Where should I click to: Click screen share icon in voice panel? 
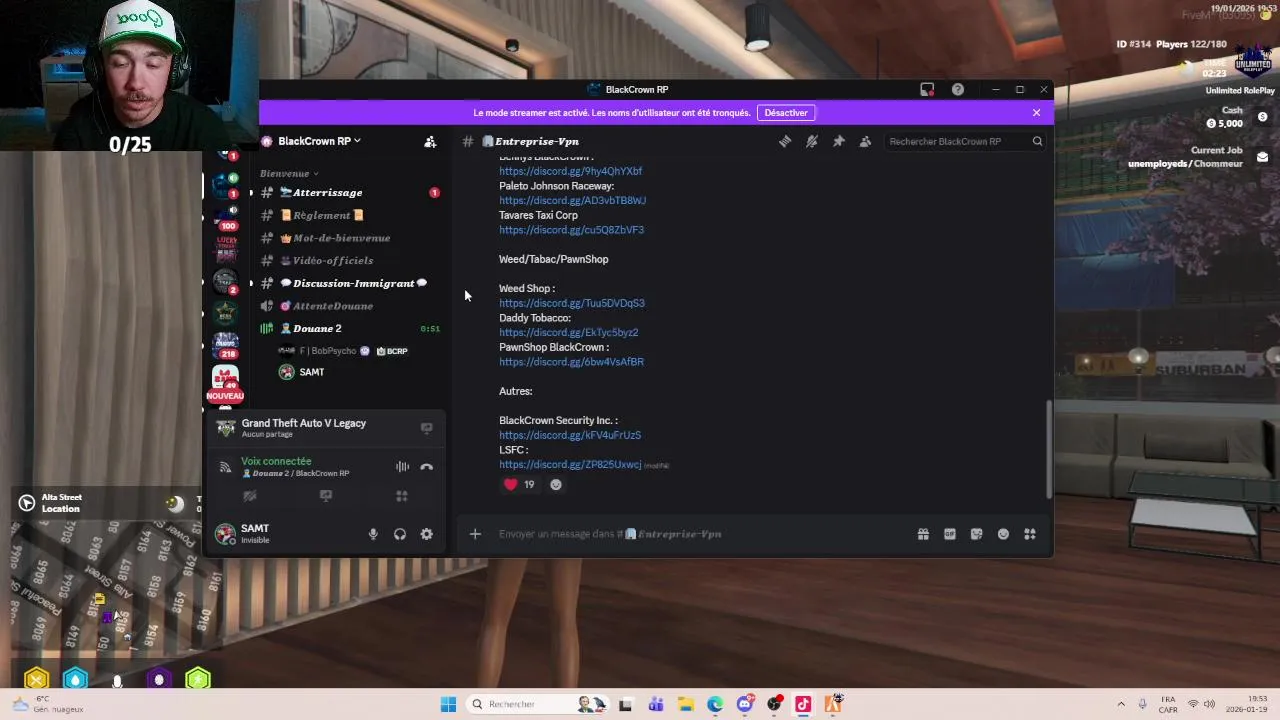pyautogui.click(x=325, y=496)
